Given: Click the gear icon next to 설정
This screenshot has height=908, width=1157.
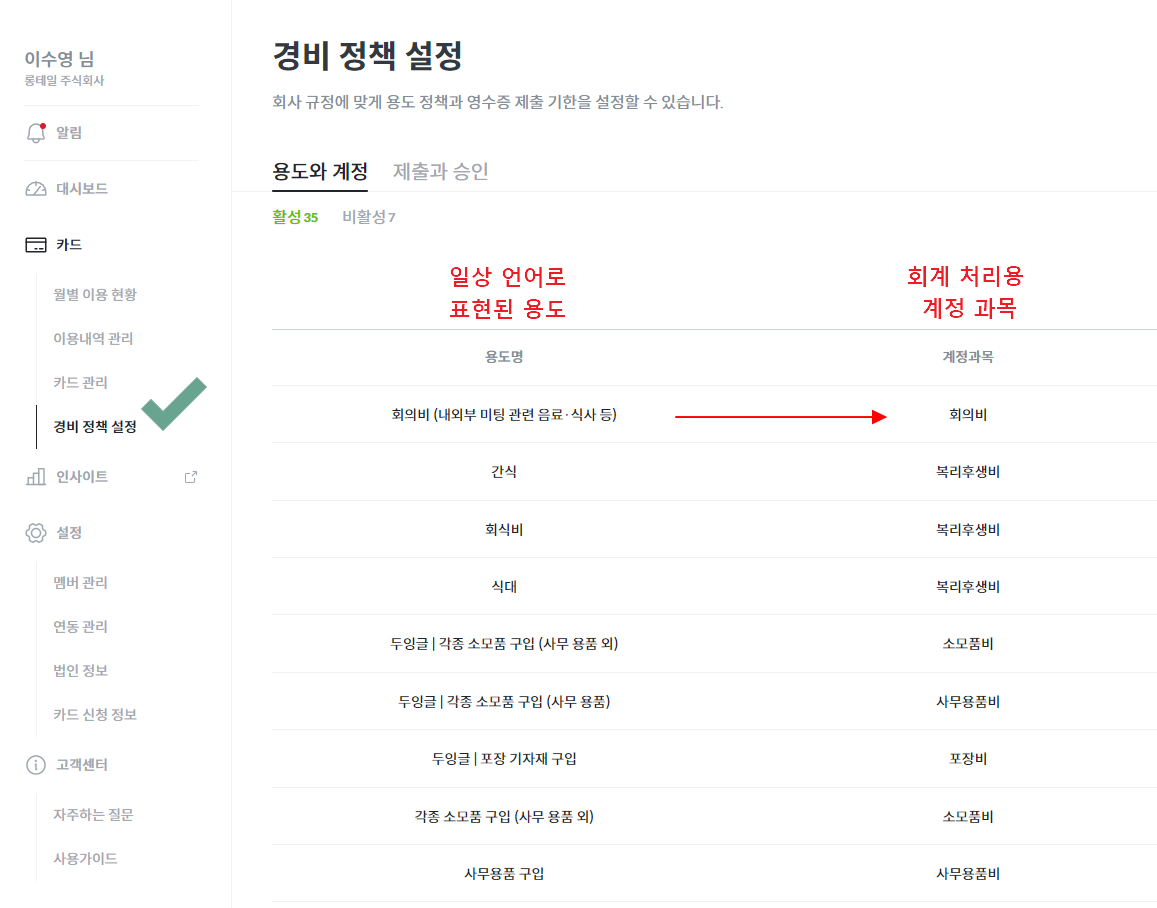Looking at the screenshot, I should (35, 533).
